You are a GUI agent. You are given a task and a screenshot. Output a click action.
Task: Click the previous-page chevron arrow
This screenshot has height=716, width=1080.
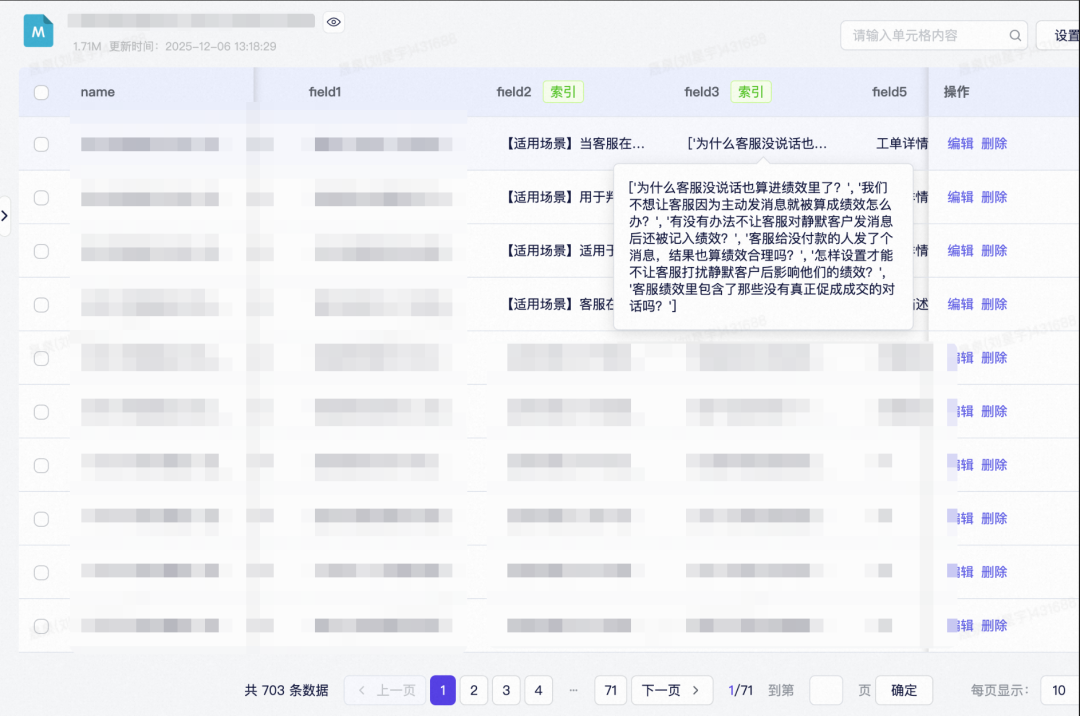tap(361, 690)
